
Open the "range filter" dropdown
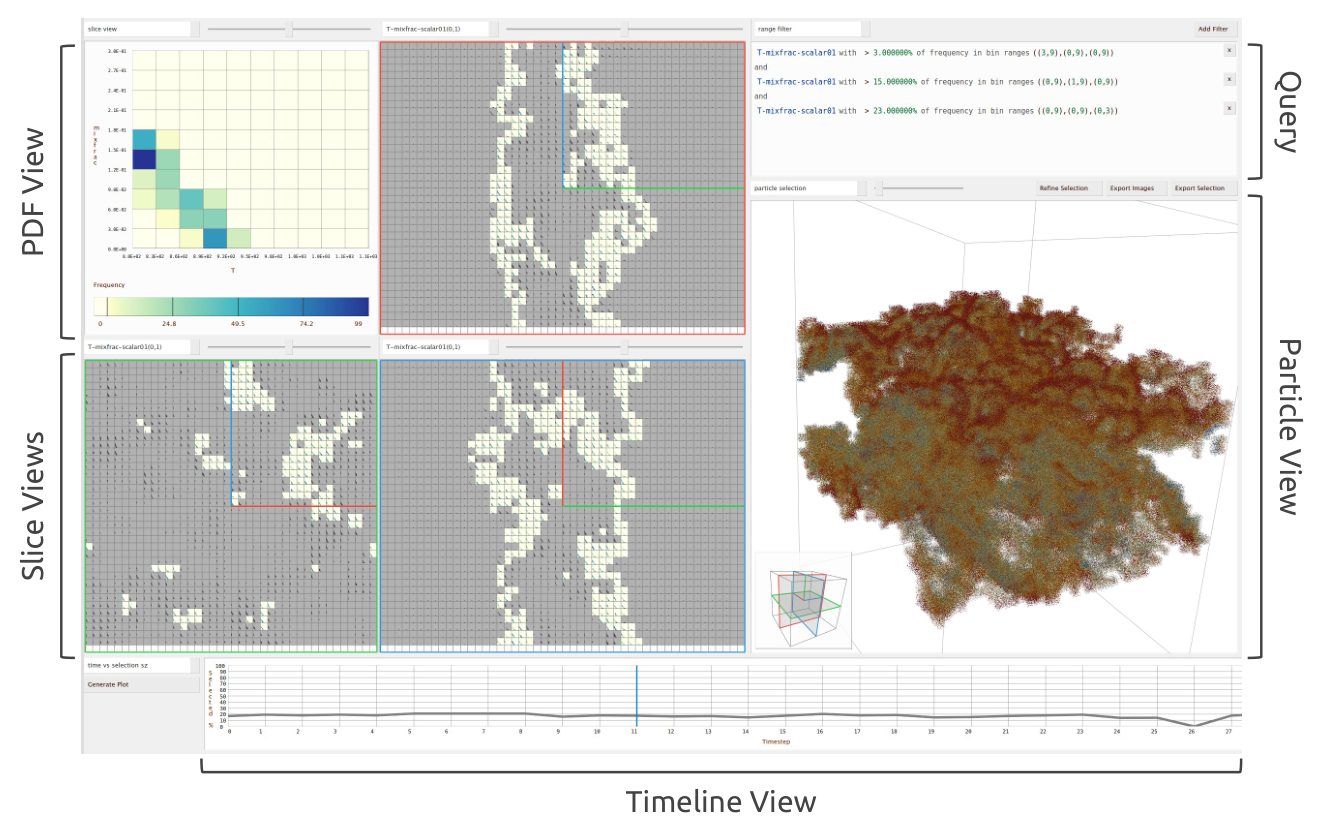point(812,29)
